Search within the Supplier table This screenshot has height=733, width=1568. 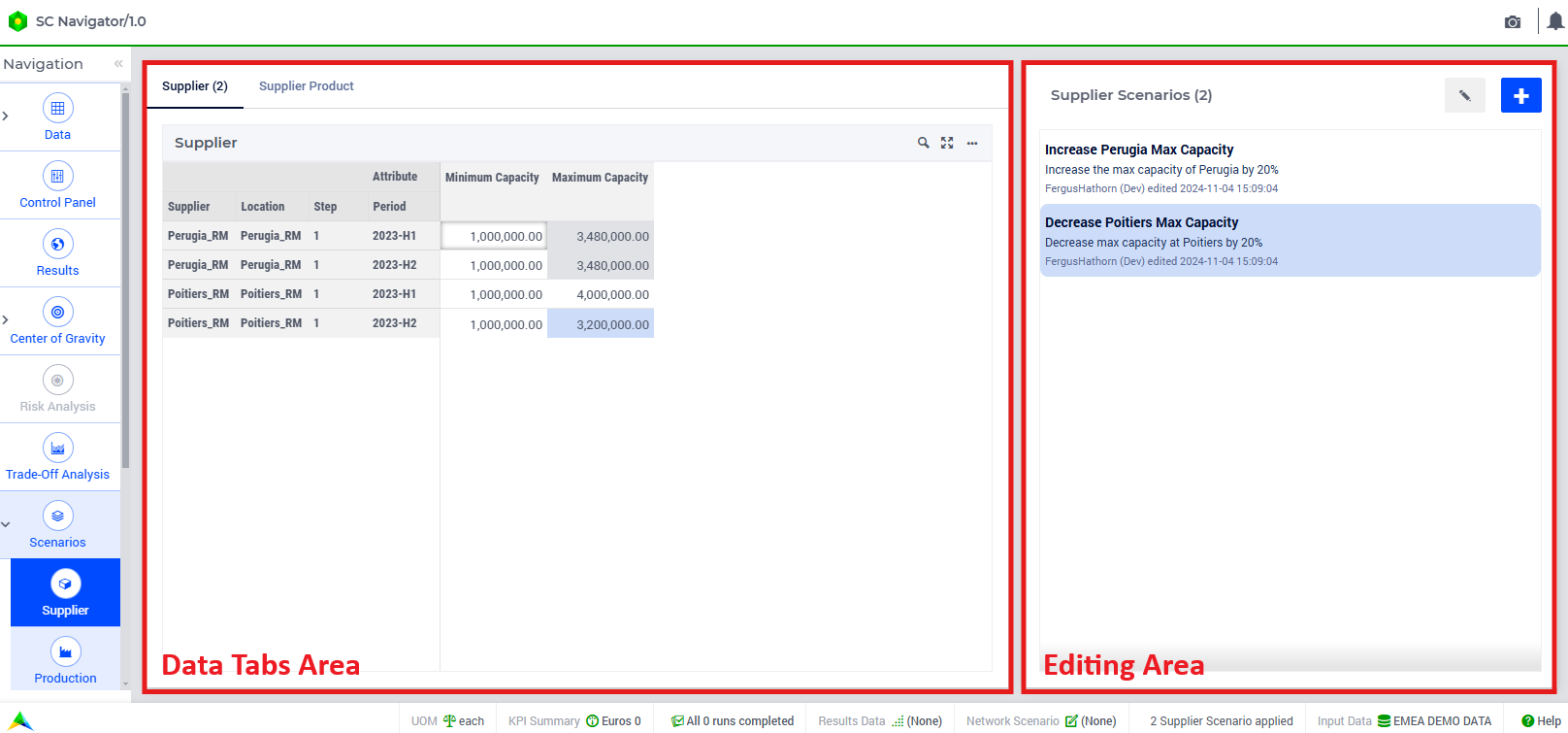click(924, 143)
